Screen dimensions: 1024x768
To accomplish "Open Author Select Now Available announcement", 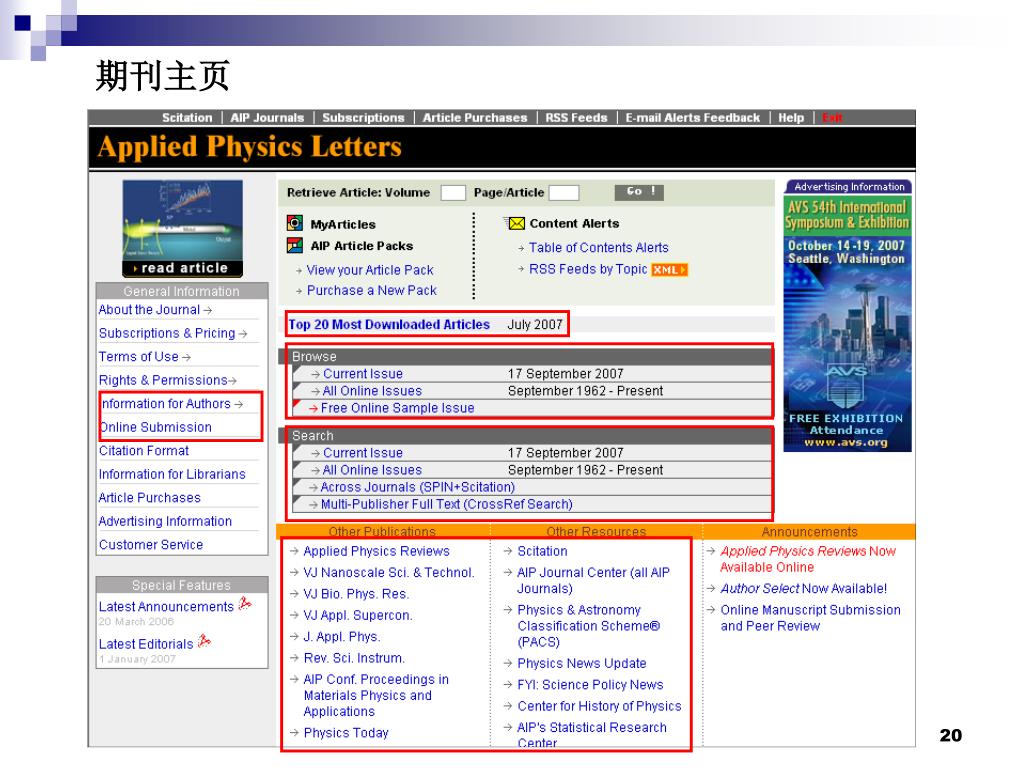I will pyautogui.click(x=803, y=588).
